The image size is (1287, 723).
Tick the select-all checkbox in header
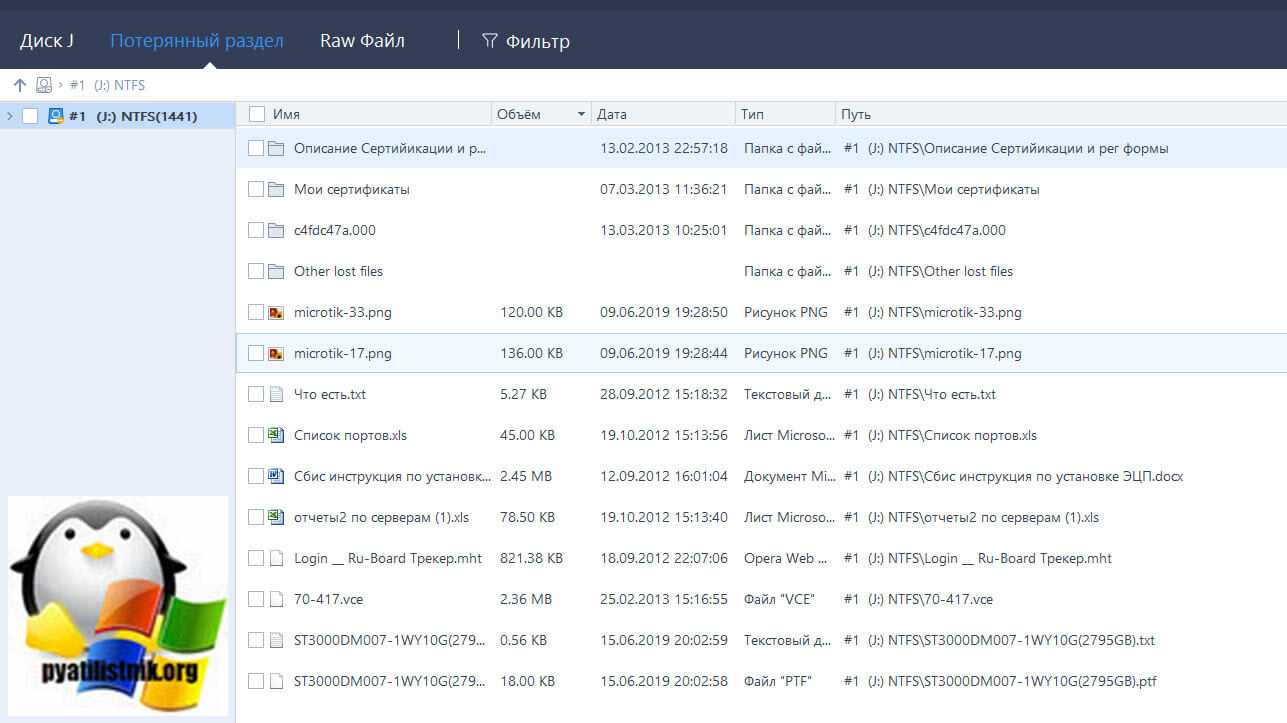(x=257, y=114)
